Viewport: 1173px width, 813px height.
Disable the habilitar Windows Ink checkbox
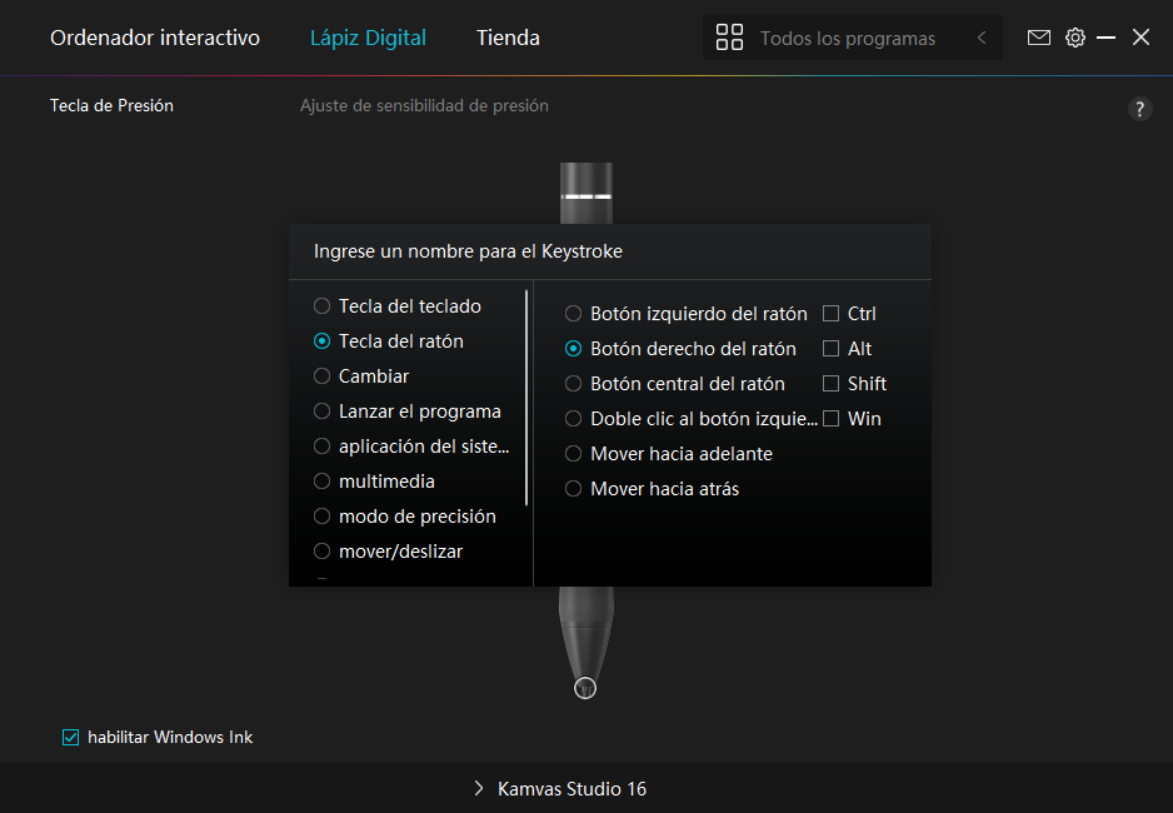[x=71, y=738]
